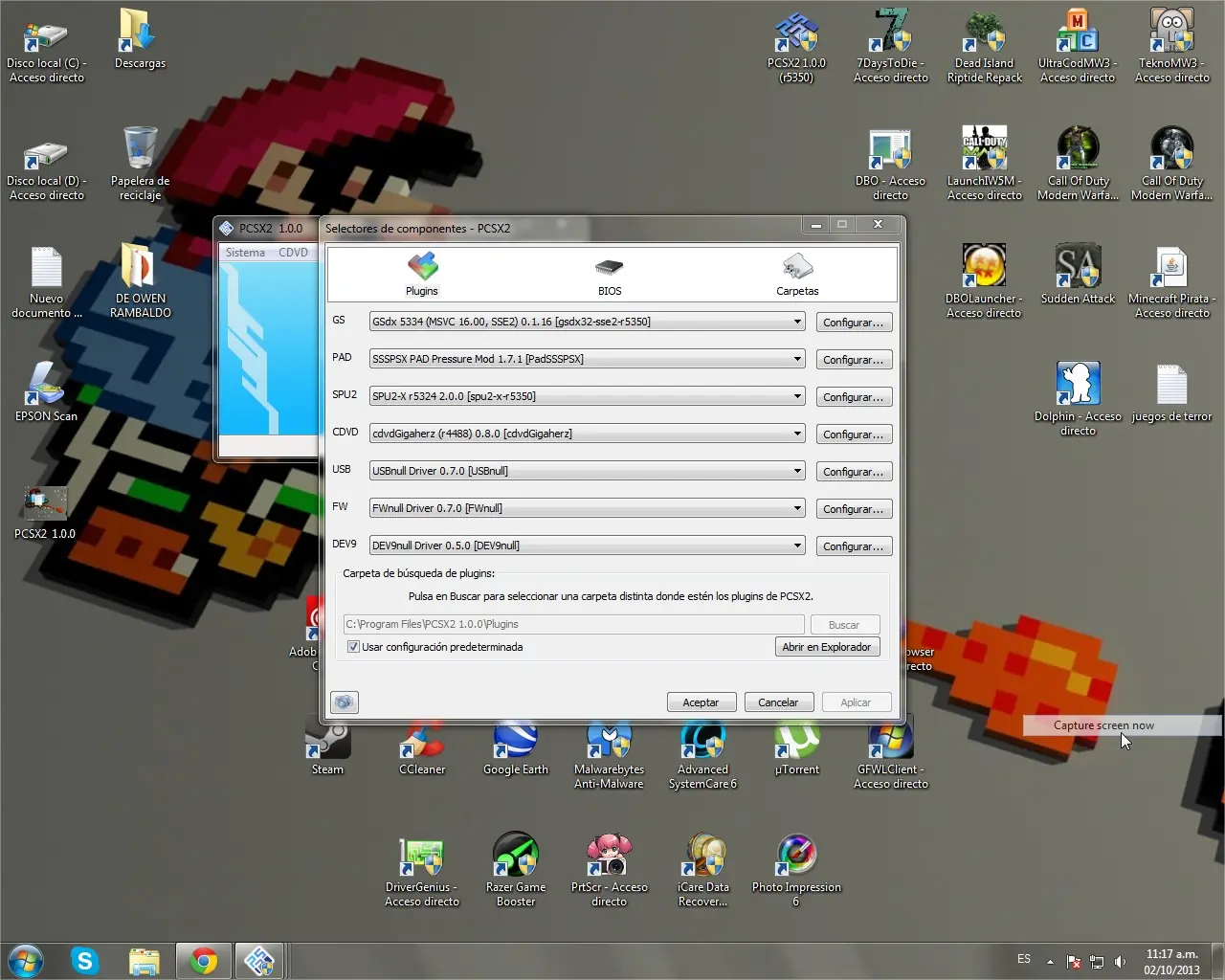The width and height of the screenshot is (1225, 980).
Task: Select DBOLauncher desktop shortcut
Action: (984, 281)
